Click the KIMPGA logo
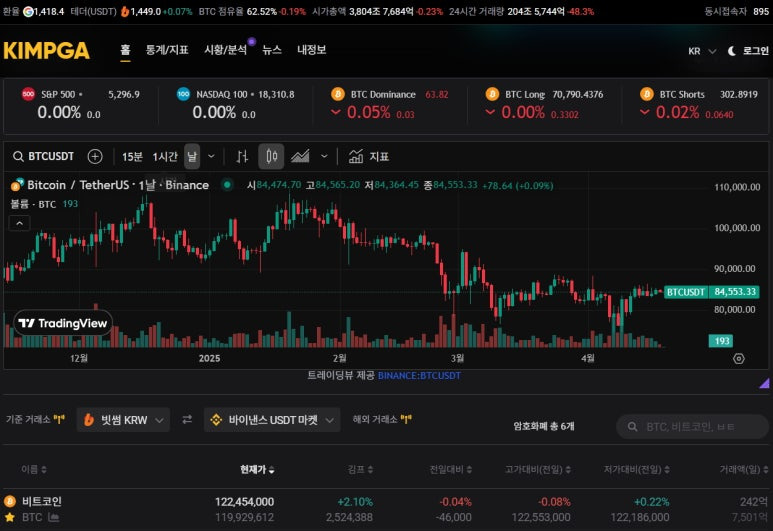The width and height of the screenshot is (773, 531). pos(47,50)
